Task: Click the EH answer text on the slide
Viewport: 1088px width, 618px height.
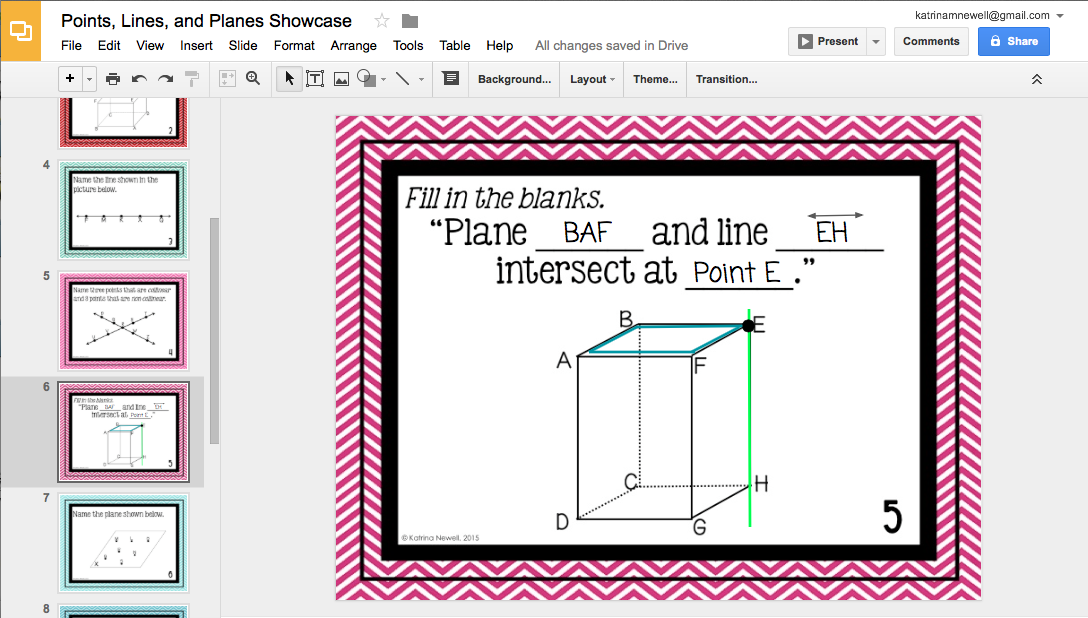Action: (832, 233)
